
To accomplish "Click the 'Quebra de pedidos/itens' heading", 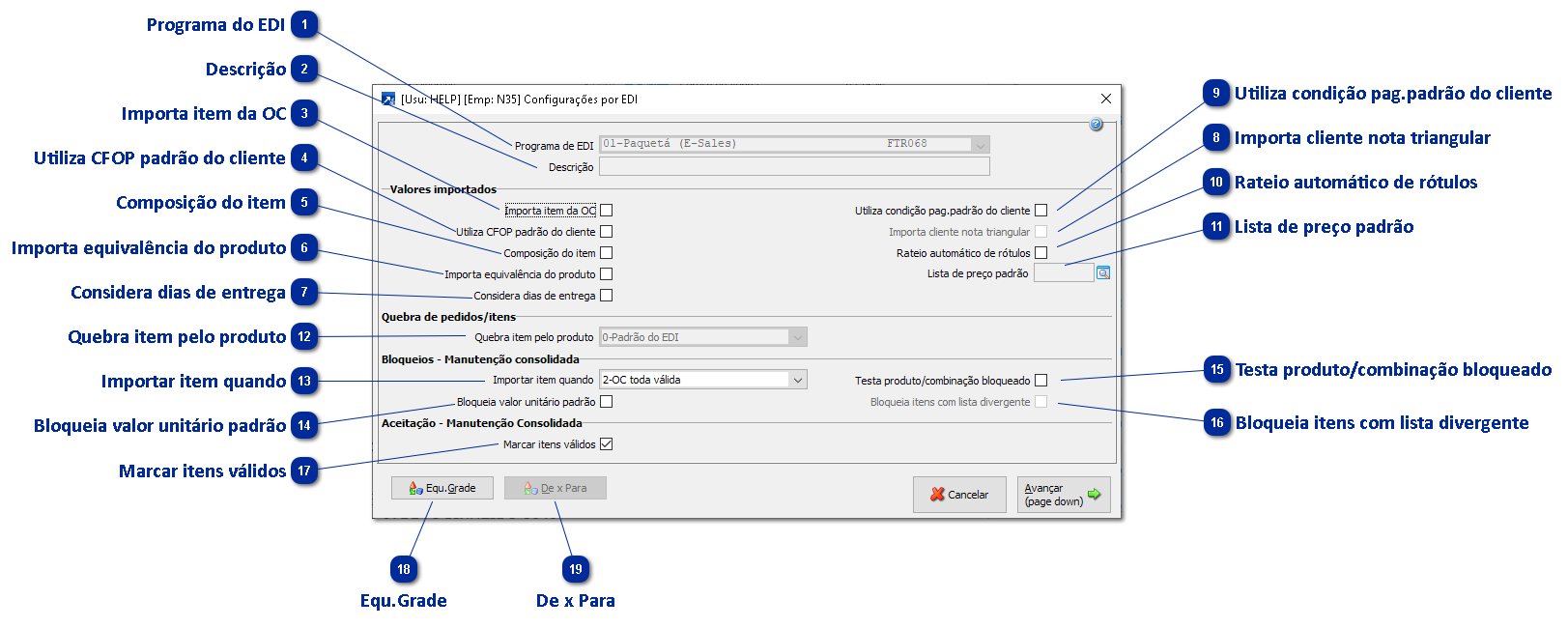I will pyautogui.click(x=448, y=317).
